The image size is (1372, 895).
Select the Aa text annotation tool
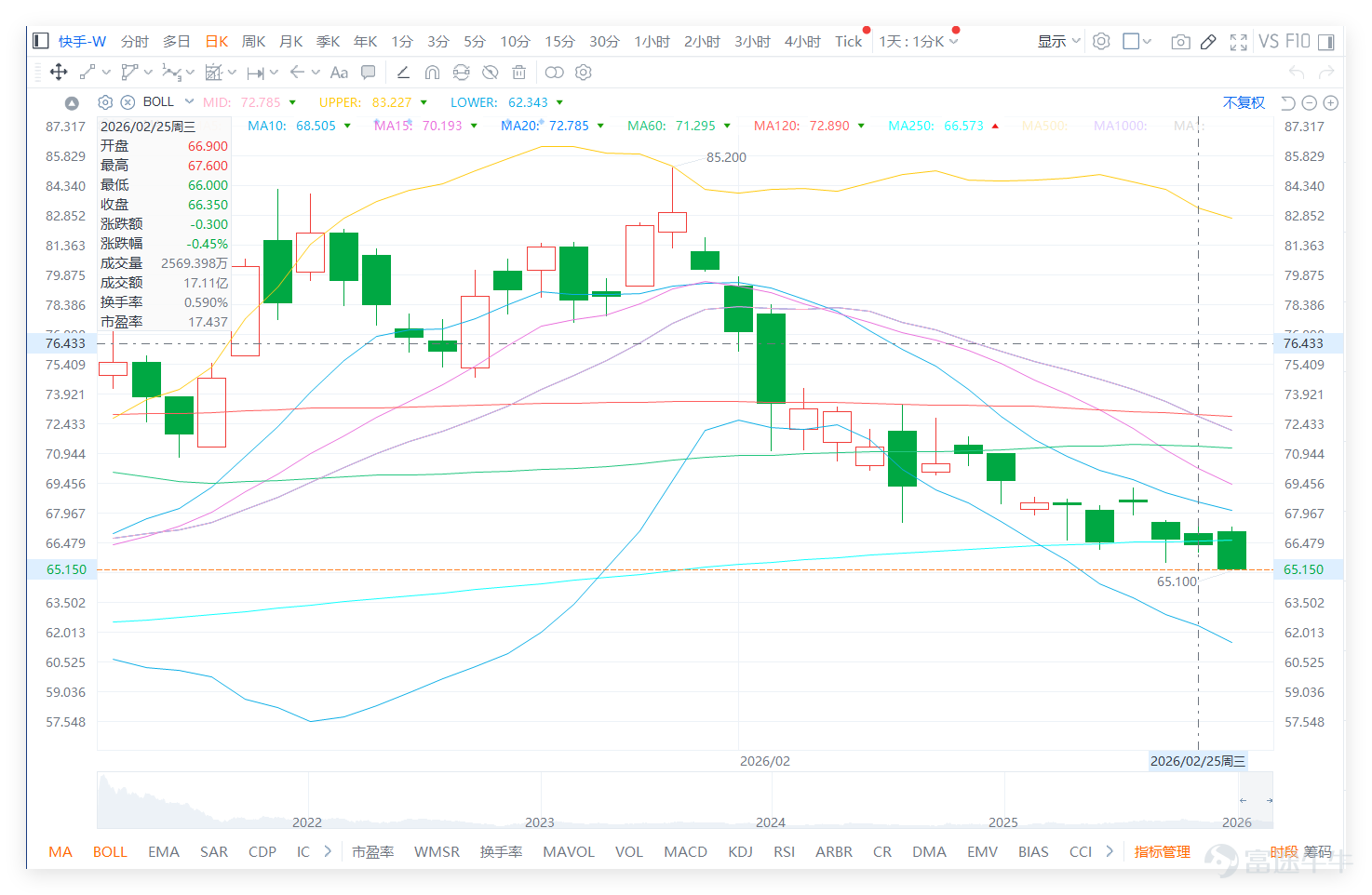pyautogui.click(x=339, y=72)
